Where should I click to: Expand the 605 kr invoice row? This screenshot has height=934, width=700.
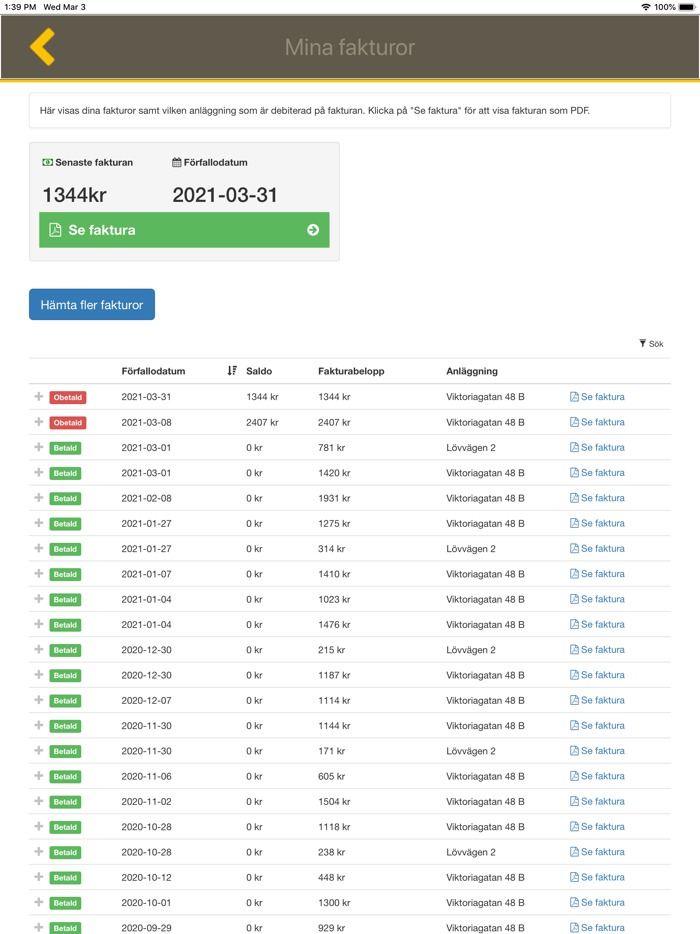point(39,776)
